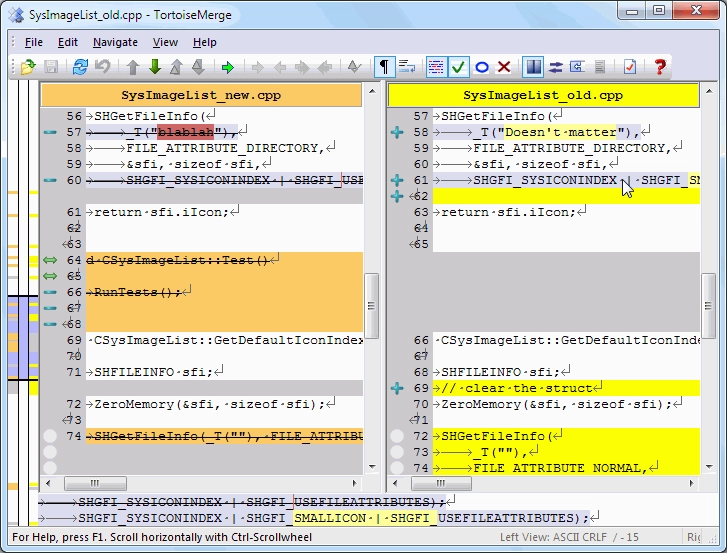Toggle the green checkmark toolbar button

458,67
